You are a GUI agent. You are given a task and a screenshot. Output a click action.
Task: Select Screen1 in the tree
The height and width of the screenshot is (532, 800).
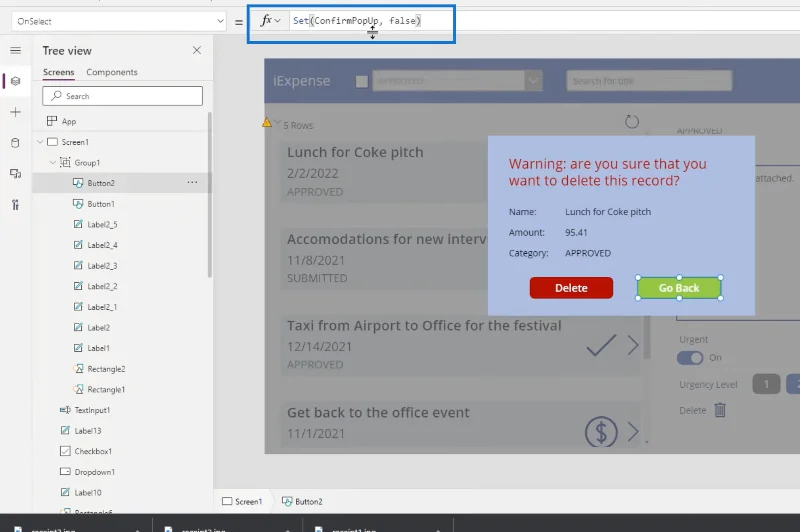pyautogui.click(x=75, y=142)
